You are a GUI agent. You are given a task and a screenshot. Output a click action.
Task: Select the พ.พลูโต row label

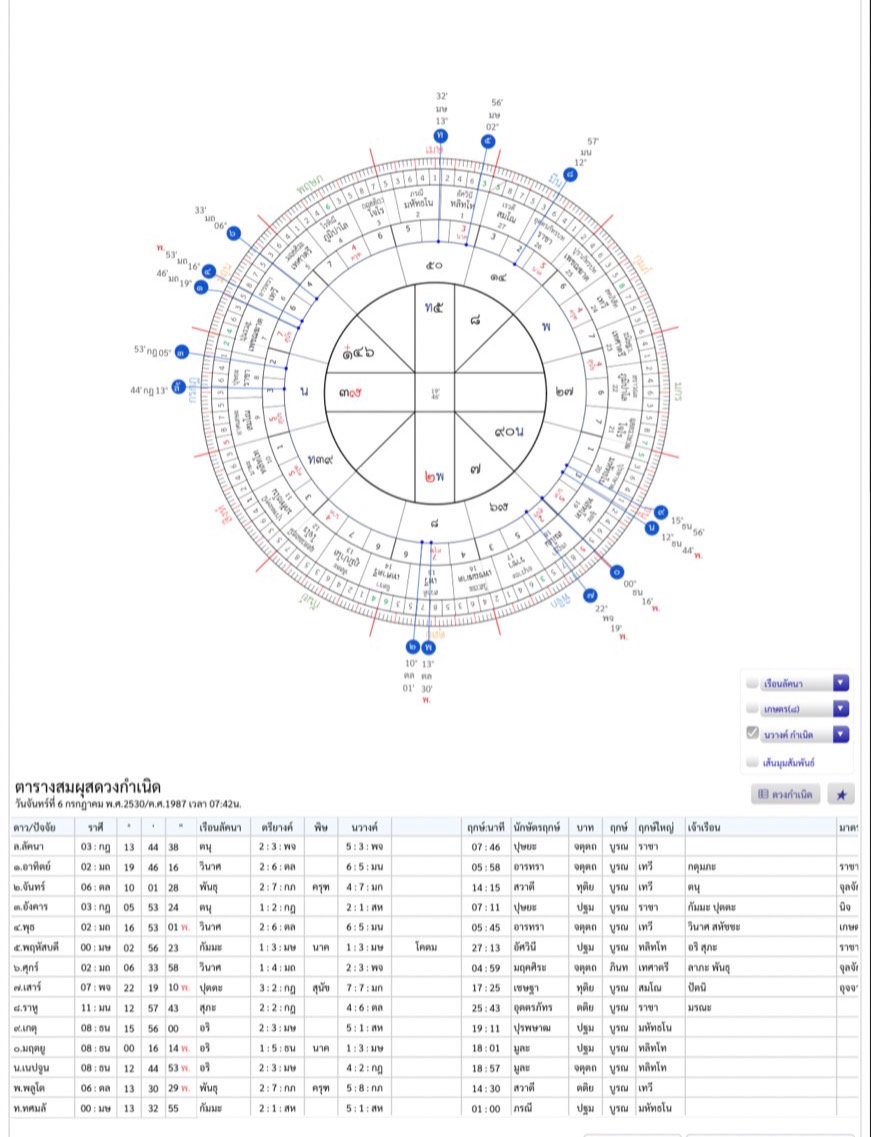30,1088
